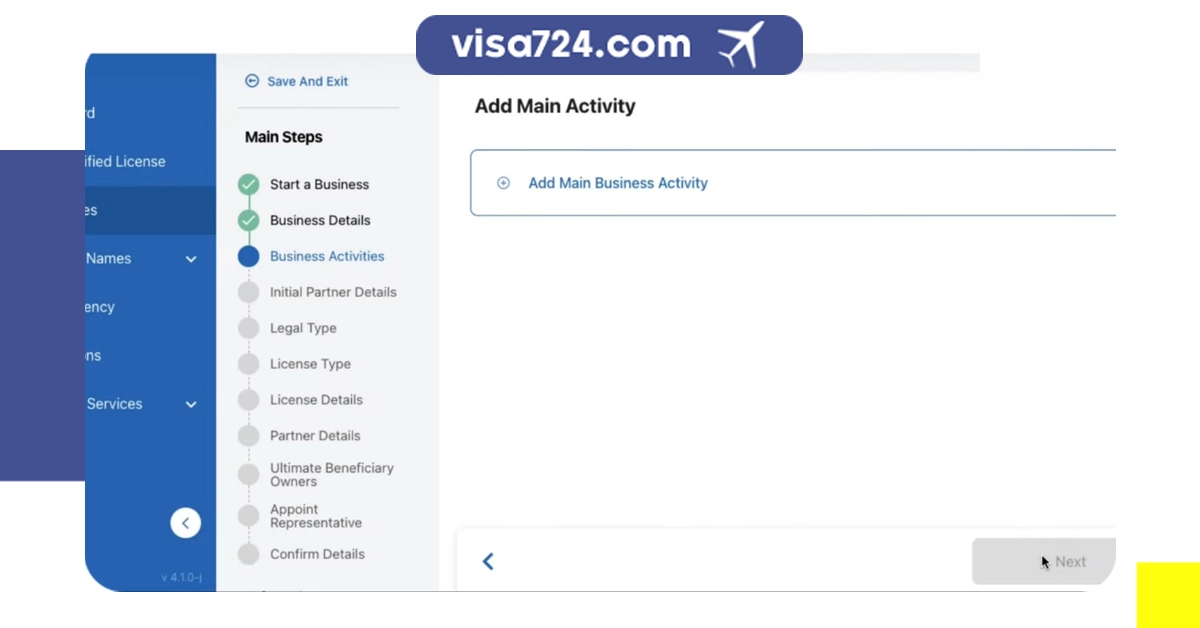This screenshot has height=628, width=1200.
Task: Click the blue Business Activities step circle
Action: pyautogui.click(x=248, y=256)
